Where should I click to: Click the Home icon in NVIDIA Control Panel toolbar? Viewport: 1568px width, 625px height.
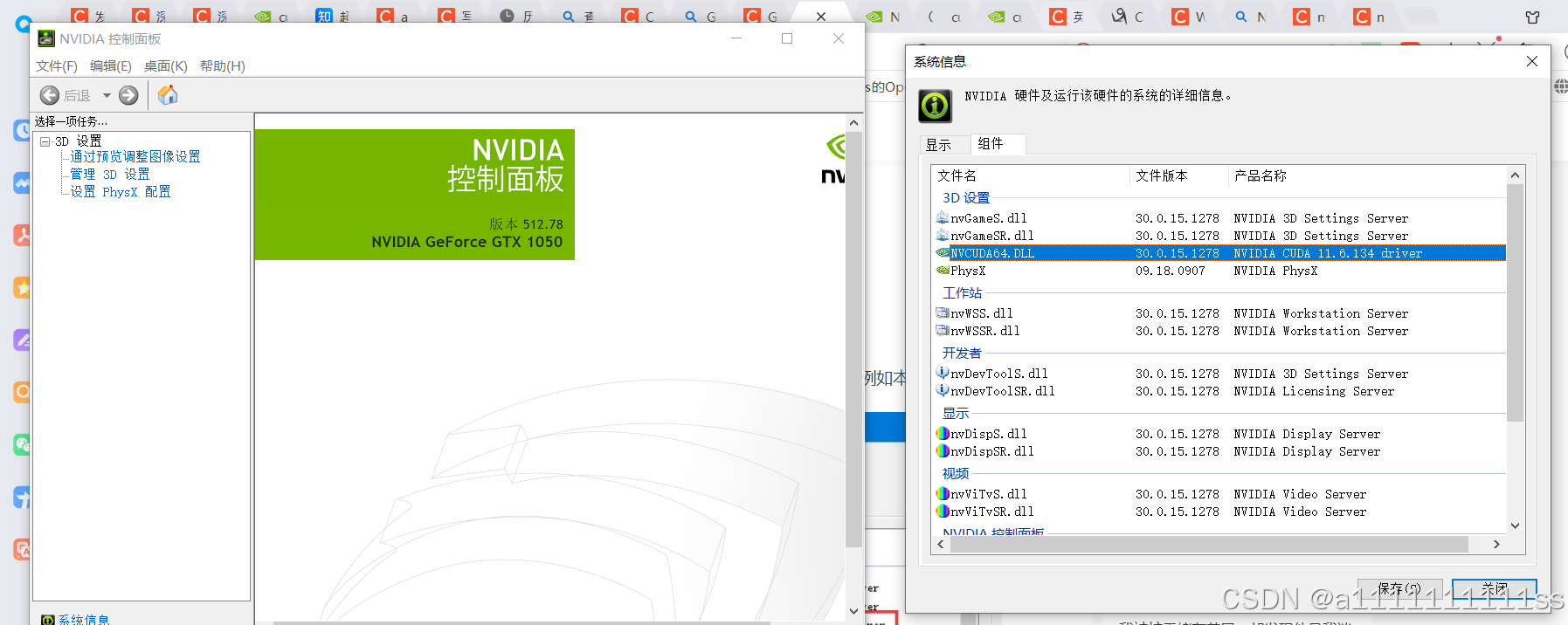[168, 94]
